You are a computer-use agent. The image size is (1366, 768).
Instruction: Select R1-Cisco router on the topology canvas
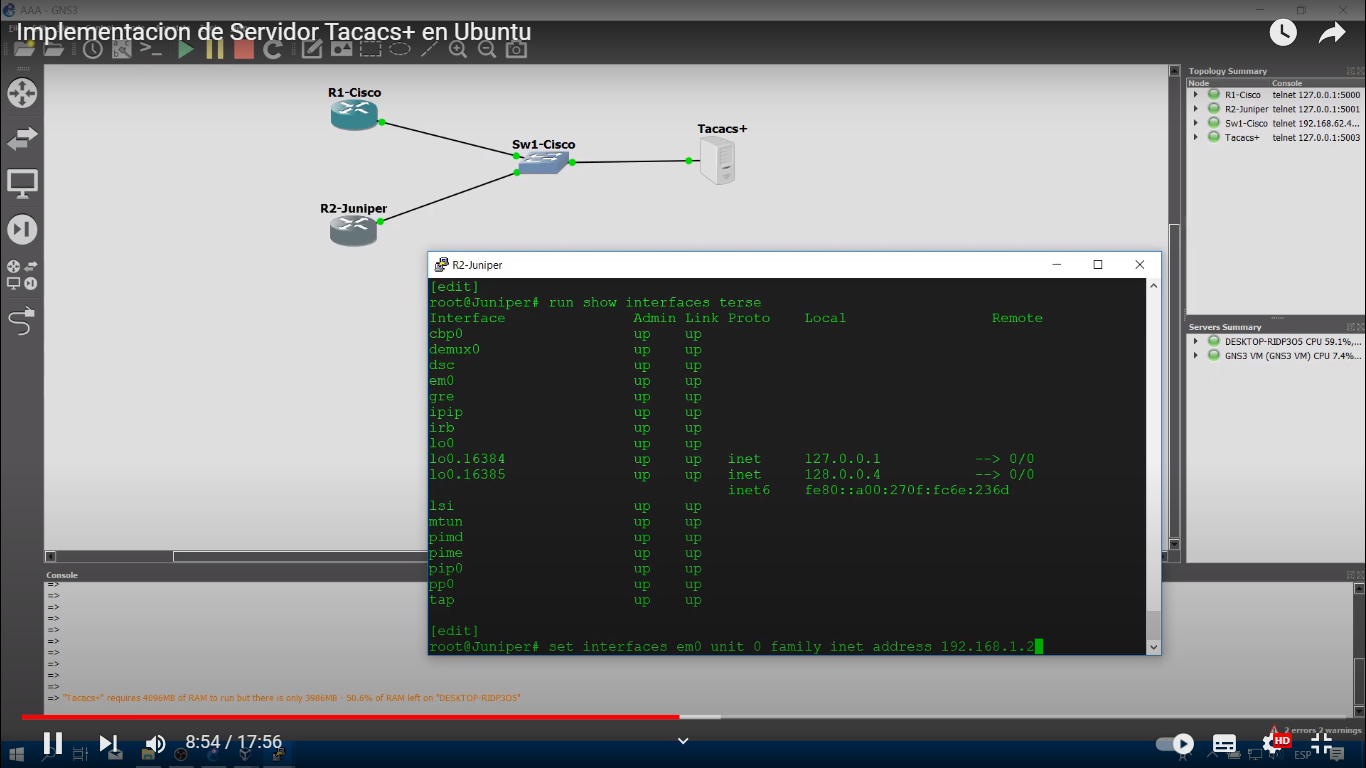click(354, 115)
